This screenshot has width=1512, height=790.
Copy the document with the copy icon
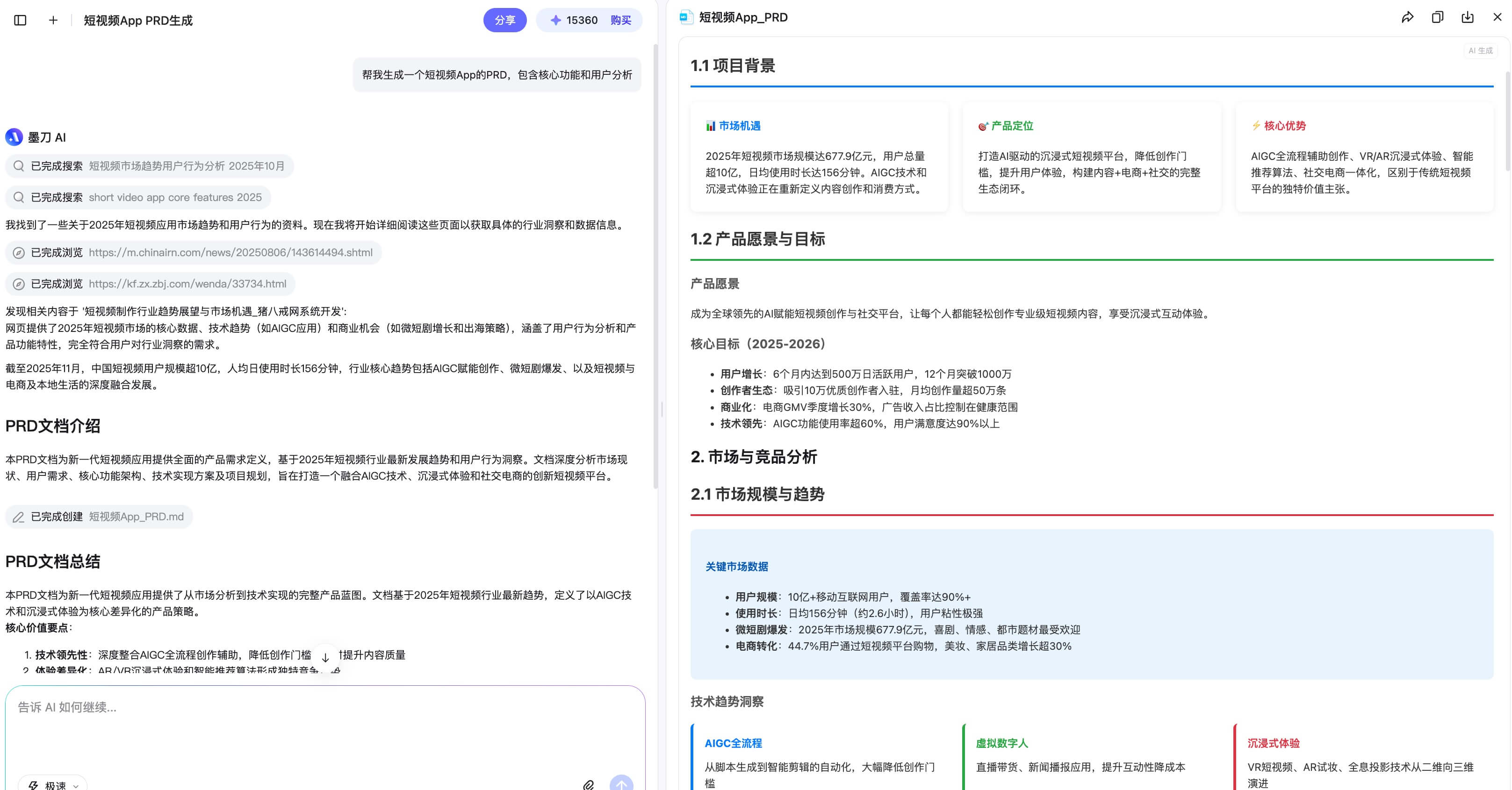point(1438,17)
